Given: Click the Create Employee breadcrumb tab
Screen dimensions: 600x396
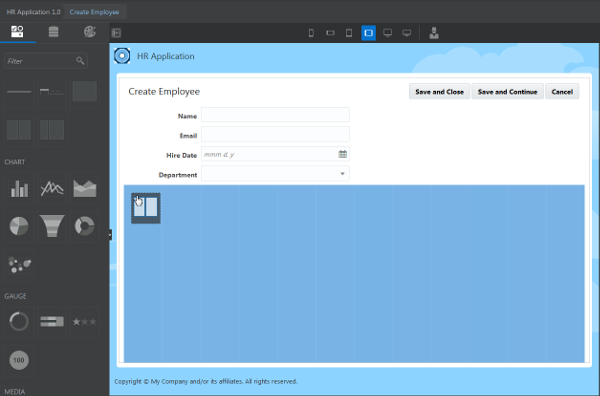Looking at the screenshot, I should coord(94,12).
